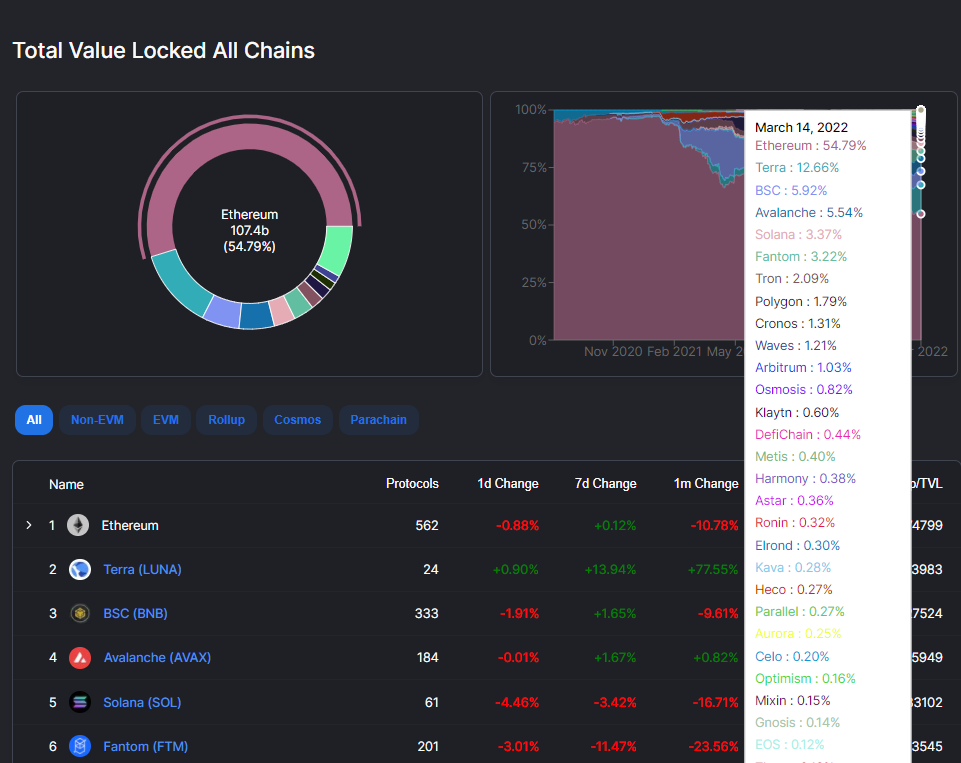Click Terra 7d change +13.94%
The width and height of the screenshot is (961, 763).
[610, 569]
